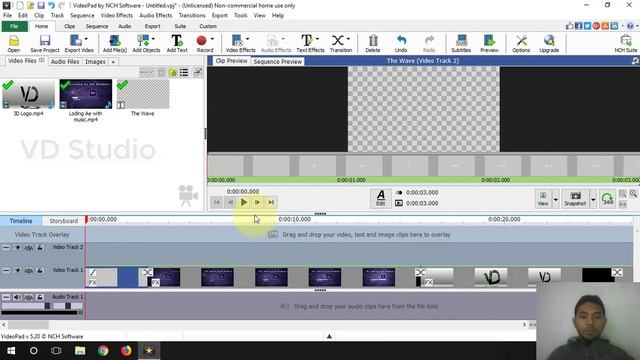Image resolution: width=640 pixels, height=360 pixels.
Task: Open Transition dropdown arrow
Action: tap(348, 39)
